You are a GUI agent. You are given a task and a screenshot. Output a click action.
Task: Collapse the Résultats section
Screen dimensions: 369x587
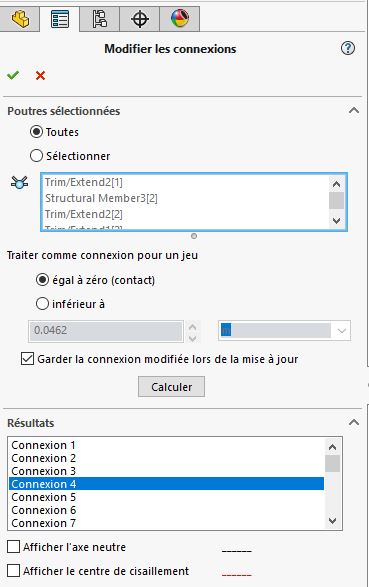(354, 422)
